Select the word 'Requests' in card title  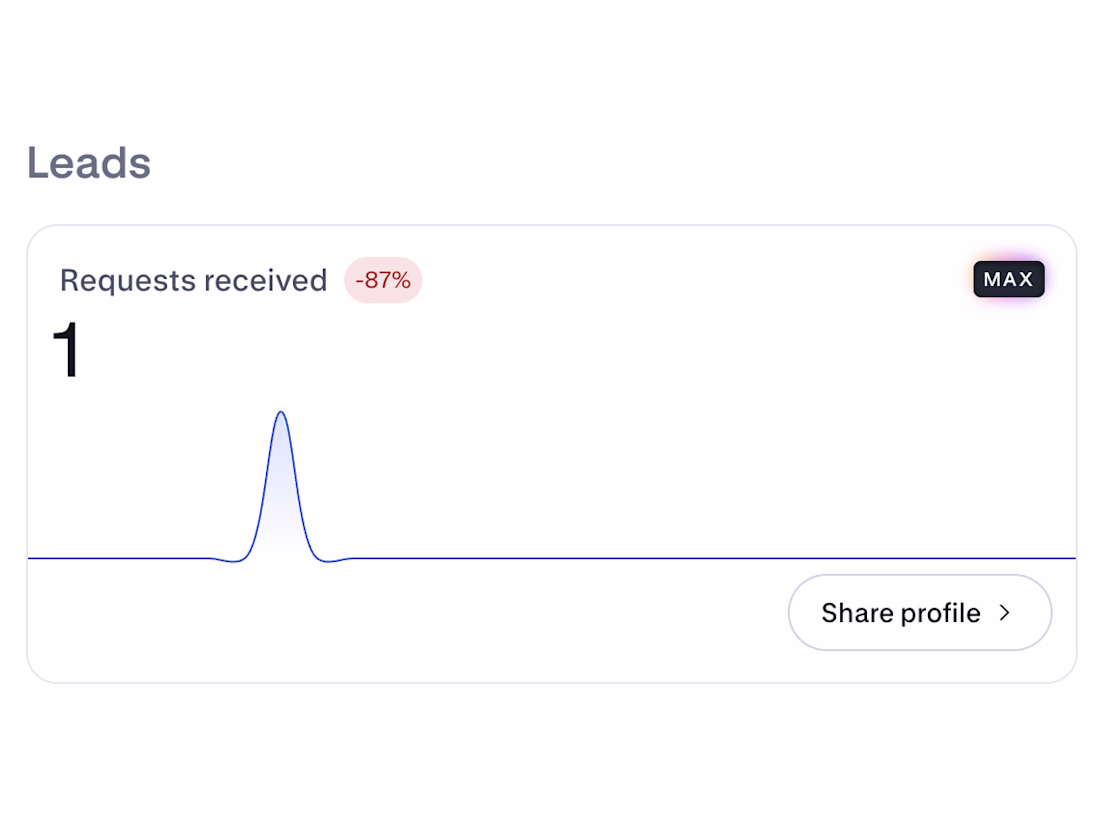coord(128,281)
